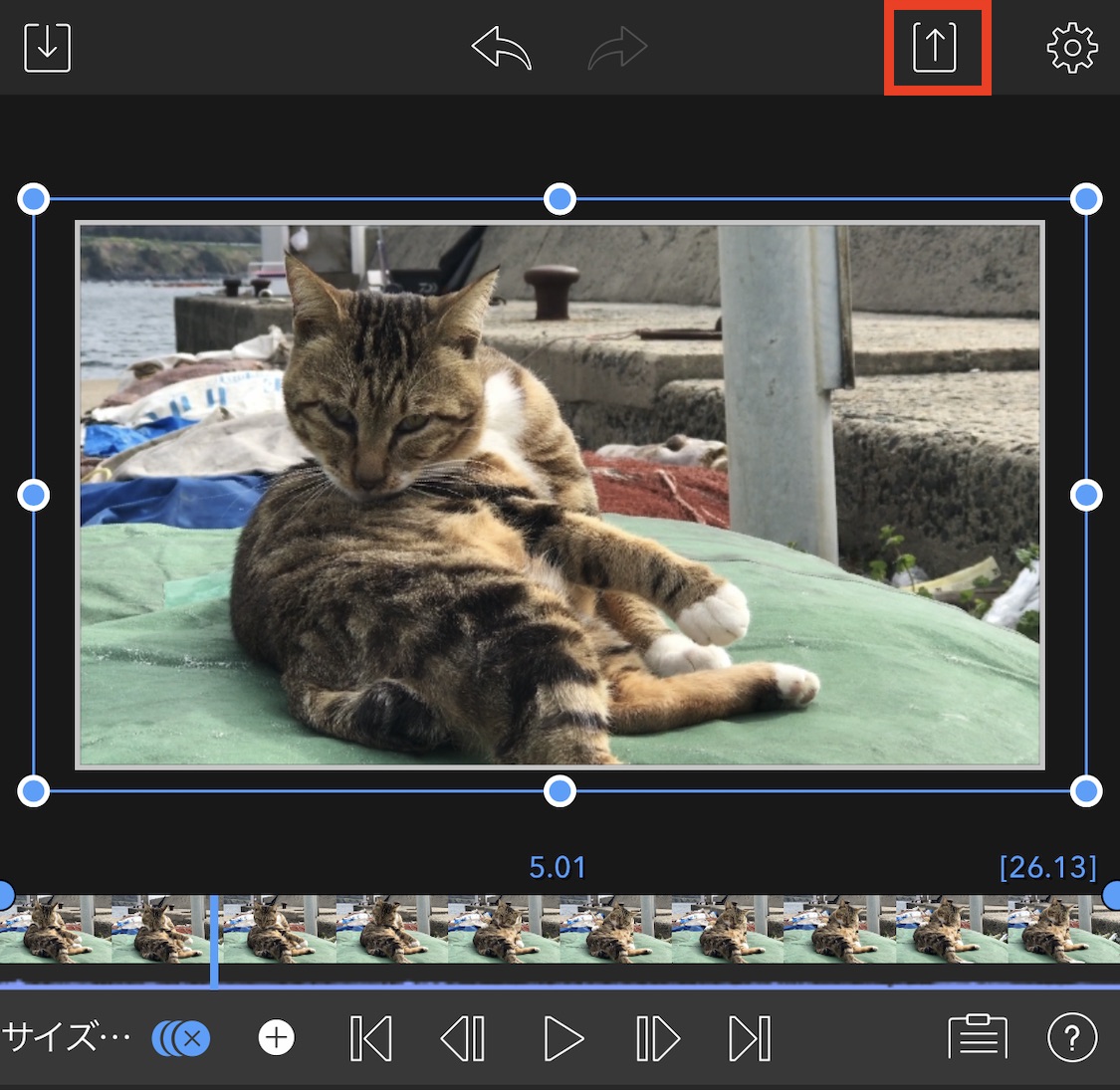Tap the first thumbnail in timeline strip
1120x1090 pixels.
[x=56, y=930]
